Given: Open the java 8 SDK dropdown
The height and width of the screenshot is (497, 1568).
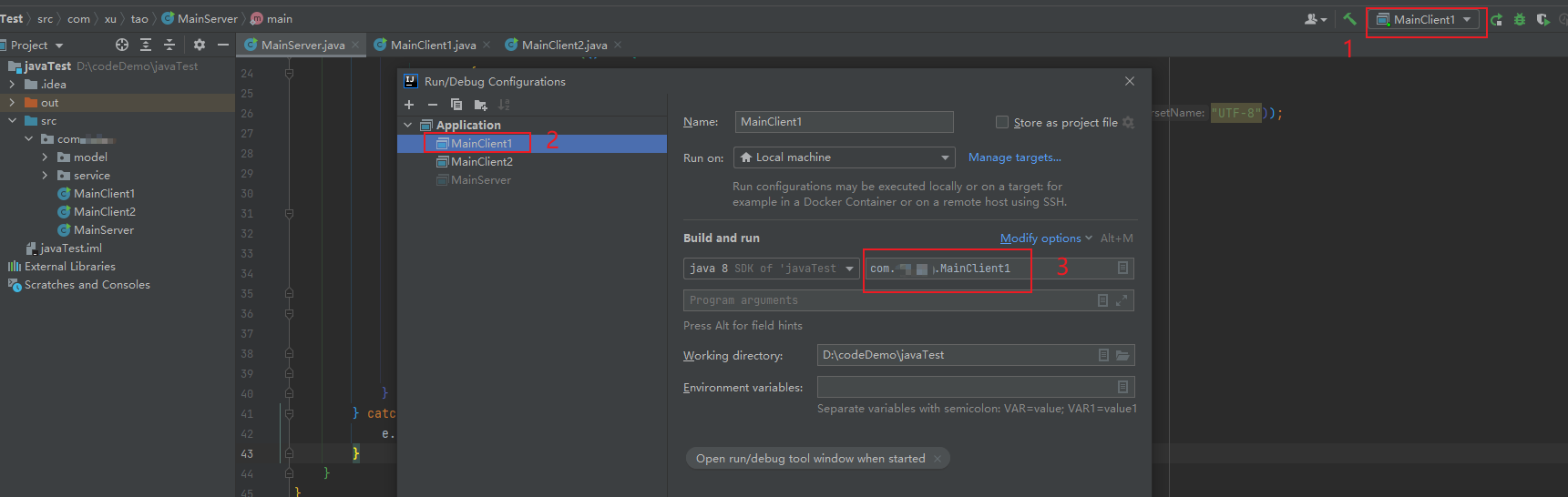Looking at the screenshot, I should click(771, 269).
